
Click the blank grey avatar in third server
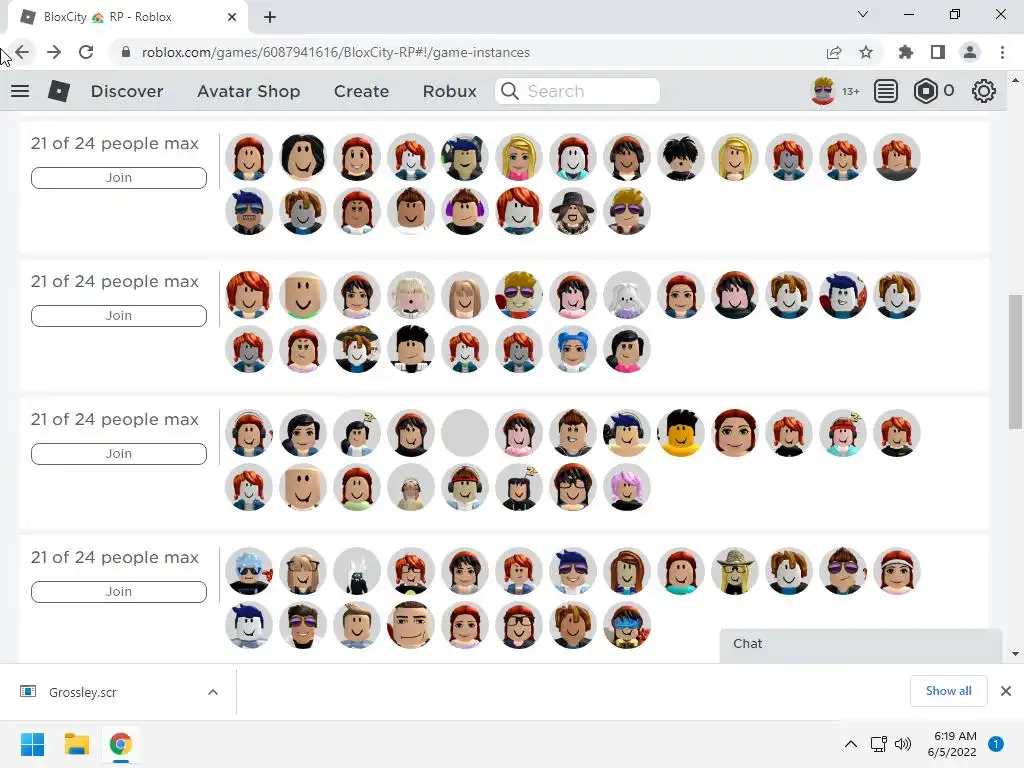click(465, 433)
